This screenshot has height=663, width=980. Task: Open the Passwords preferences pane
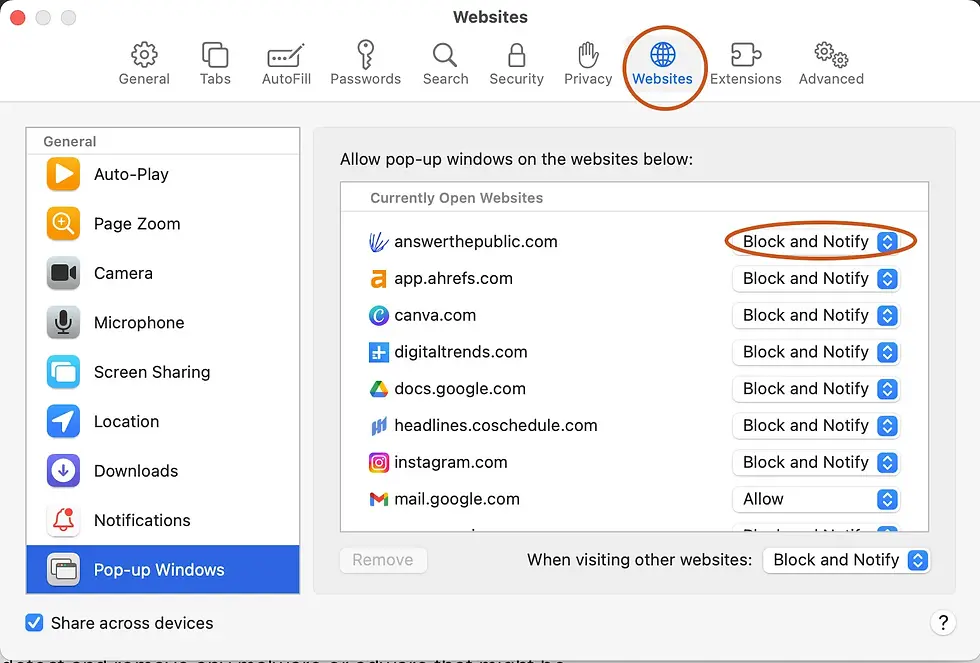[x=365, y=62]
